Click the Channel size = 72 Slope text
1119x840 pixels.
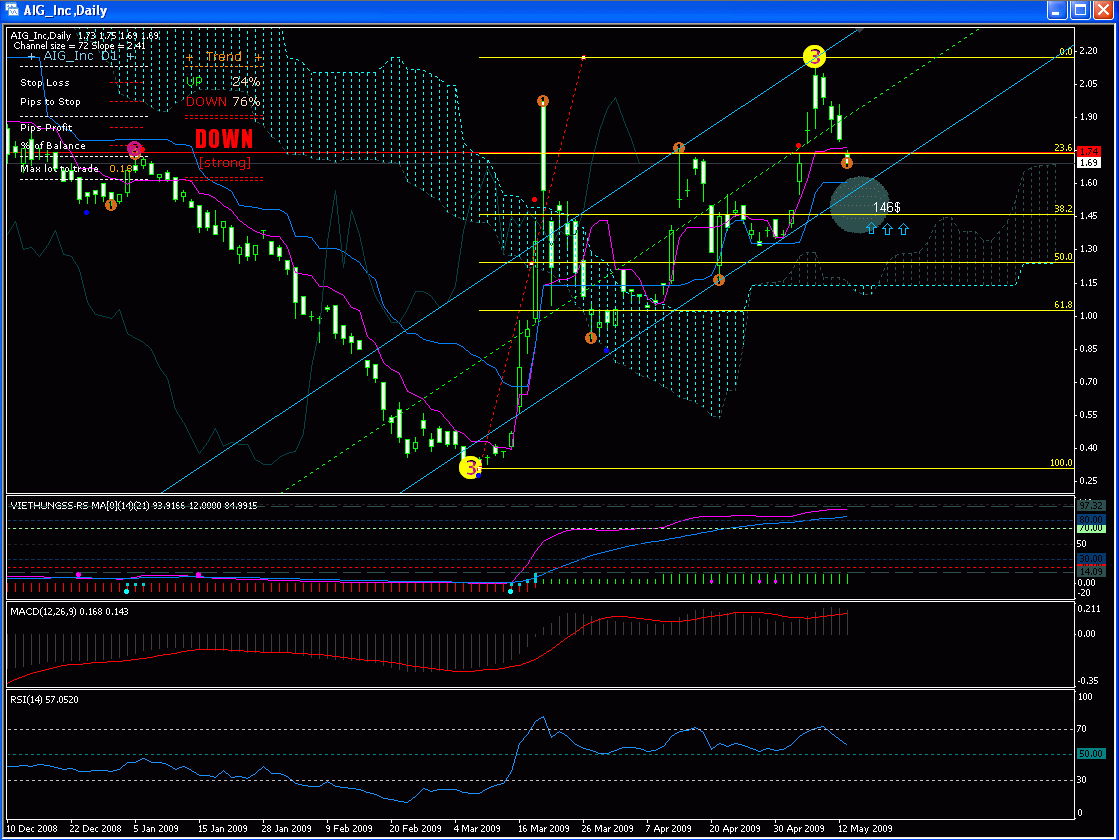[79, 46]
